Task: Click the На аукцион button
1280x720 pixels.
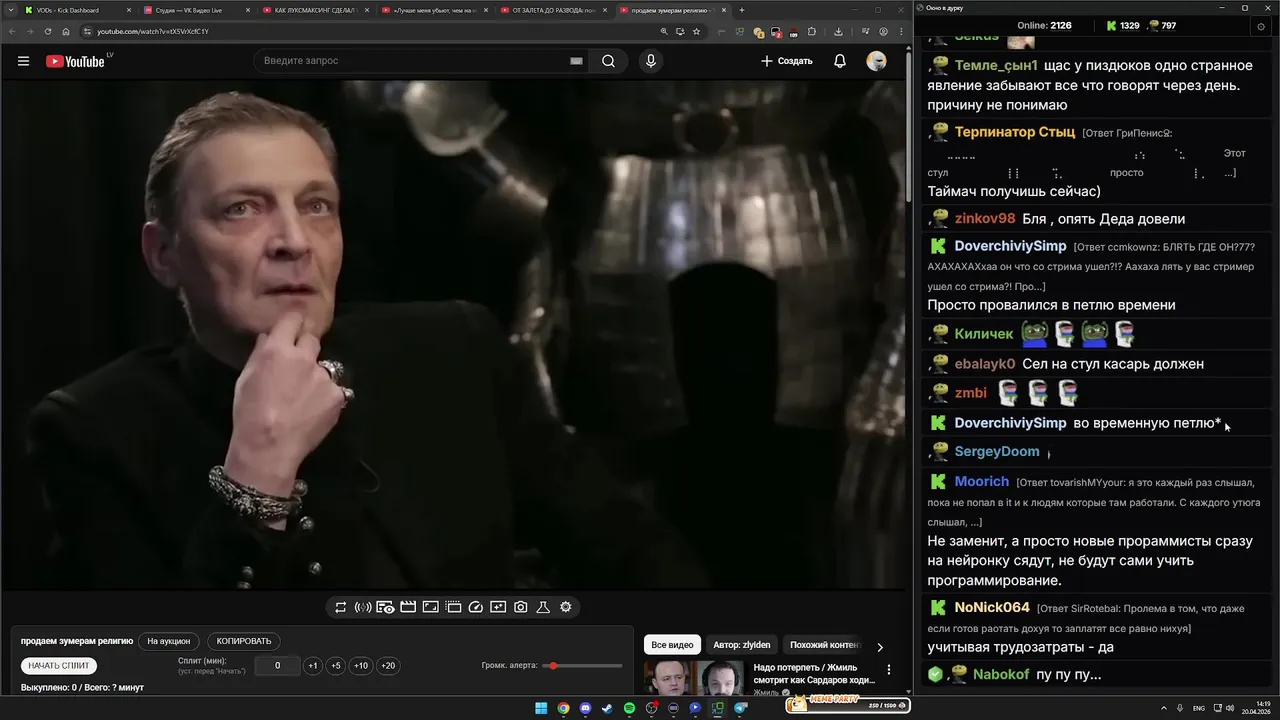Action: coord(168,641)
